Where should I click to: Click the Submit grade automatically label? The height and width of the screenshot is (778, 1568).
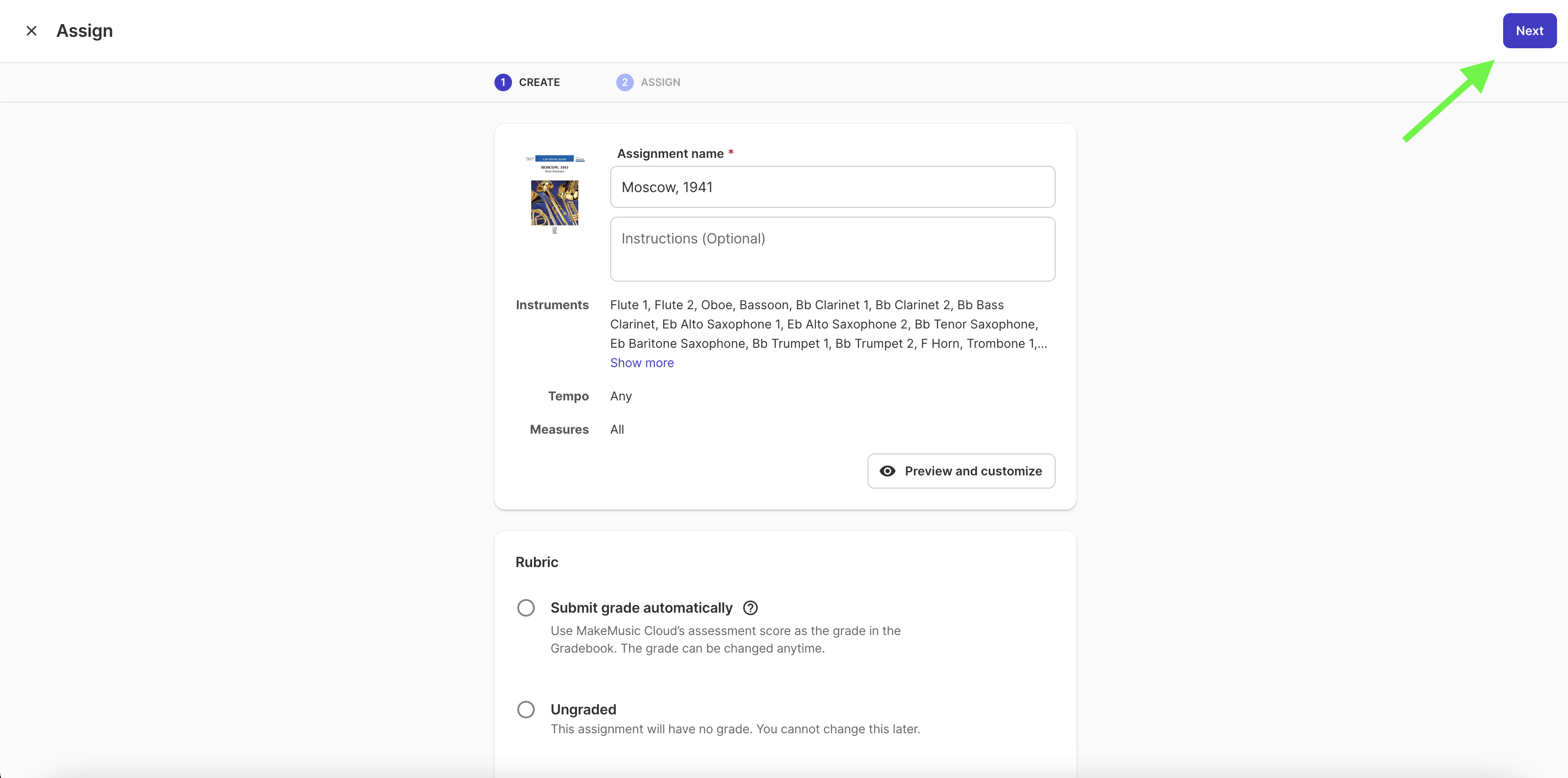pyautogui.click(x=641, y=607)
